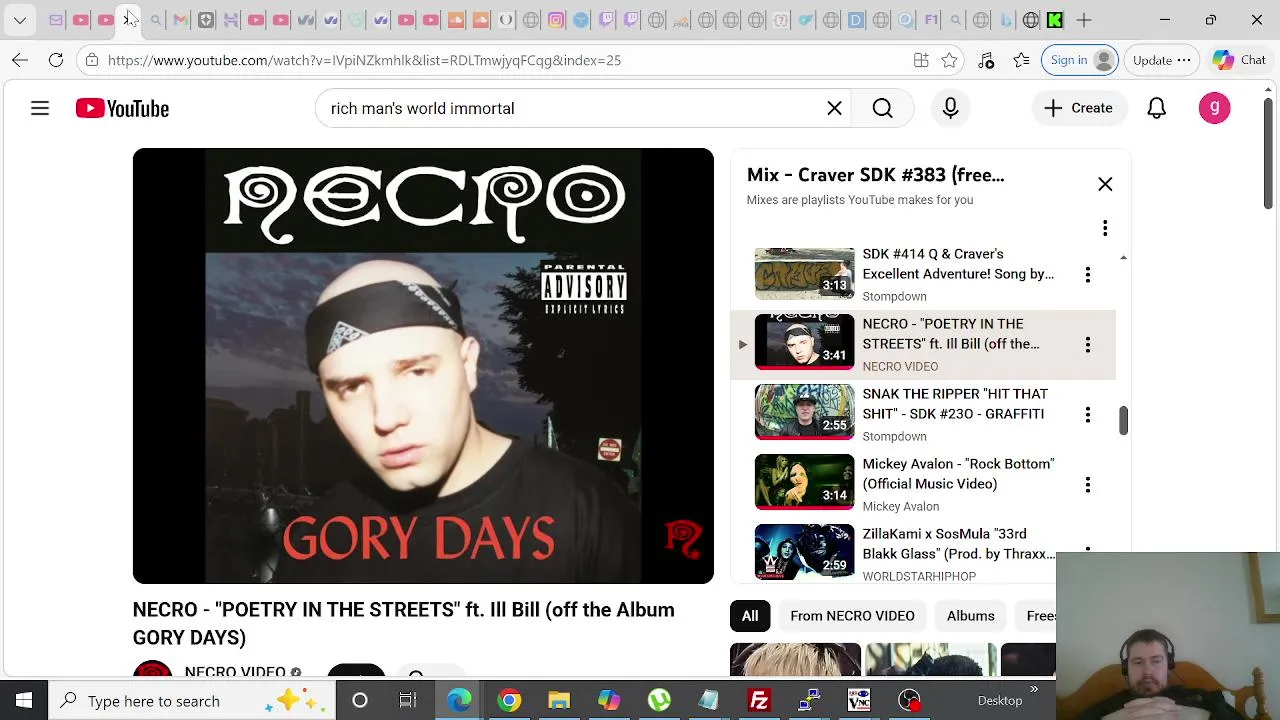The image size is (1280, 720).
Task: Open the media control music icon
Action: pyautogui.click(x=986, y=60)
